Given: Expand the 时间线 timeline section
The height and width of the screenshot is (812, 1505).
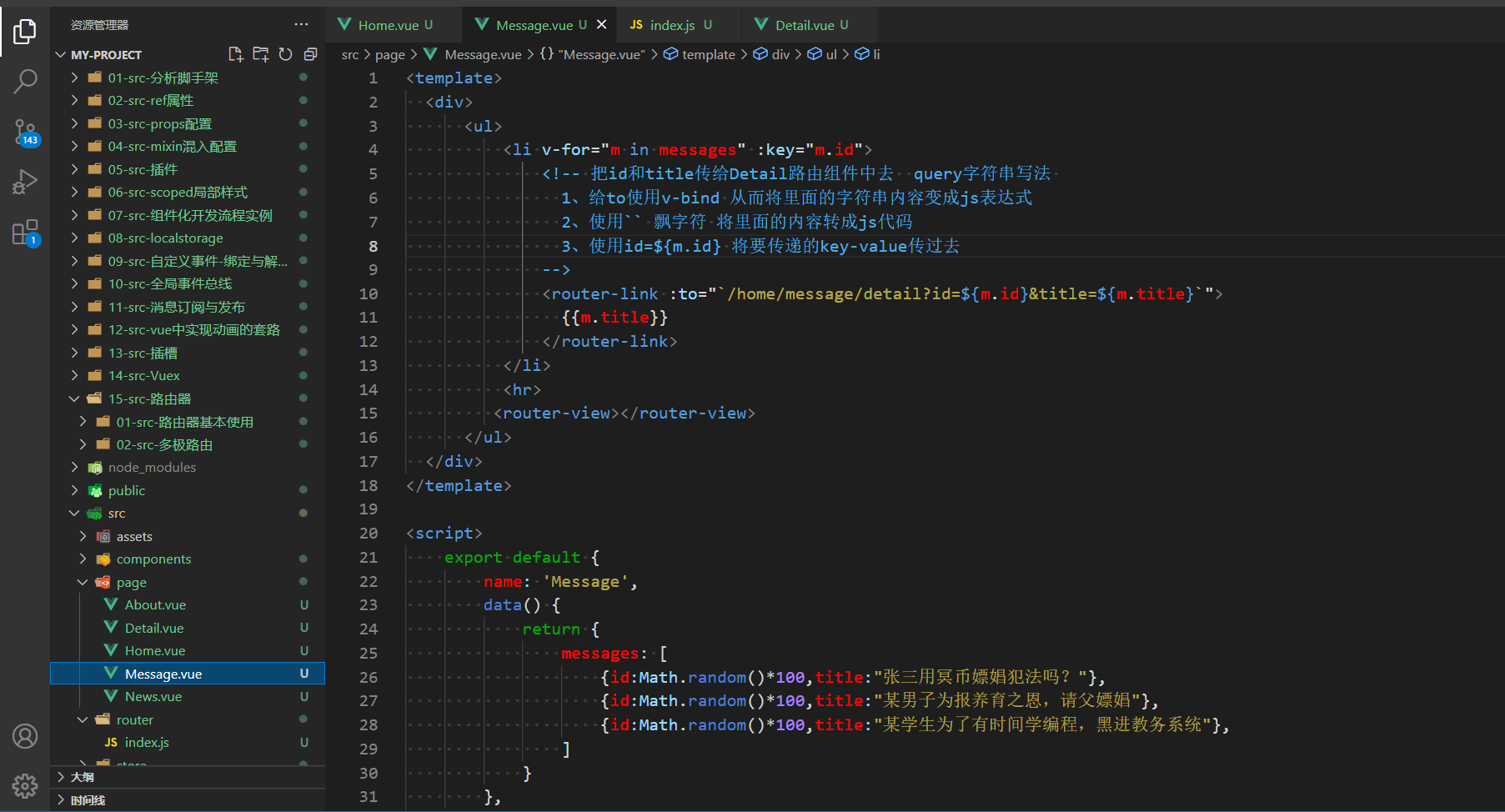Looking at the screenshot, I should 188,800.
